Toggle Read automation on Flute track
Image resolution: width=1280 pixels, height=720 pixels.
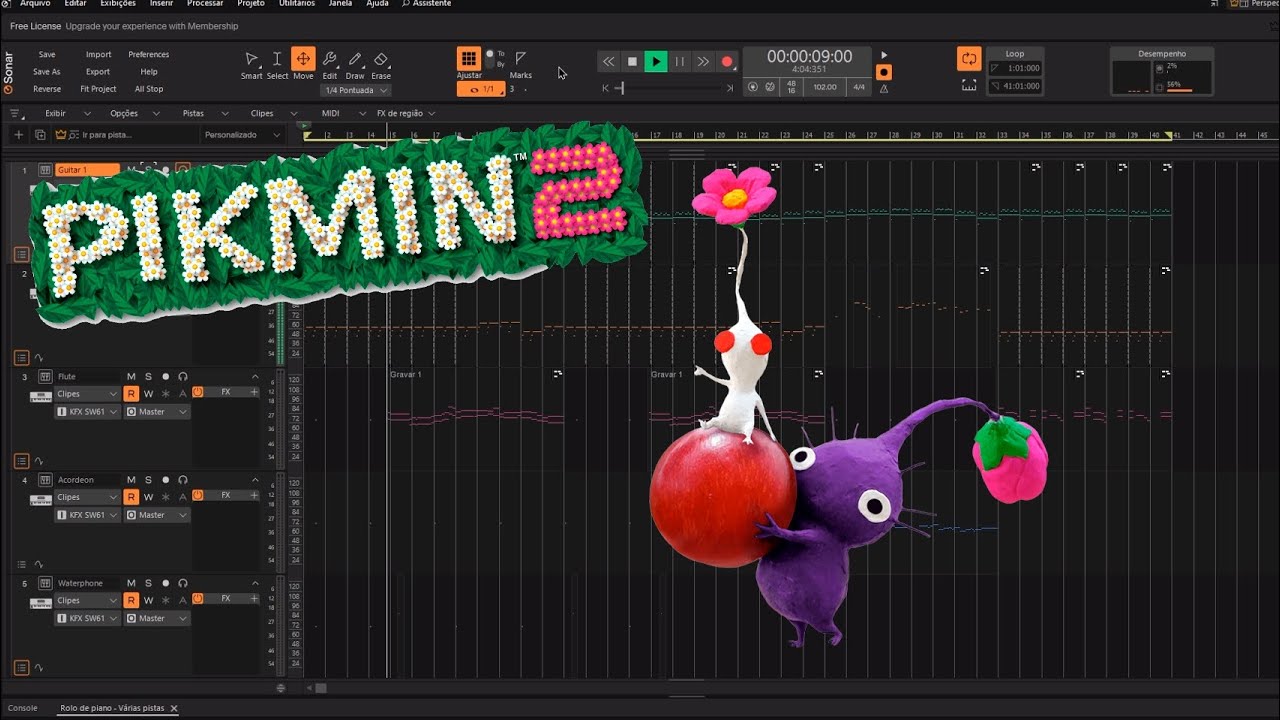coord(131,394)
